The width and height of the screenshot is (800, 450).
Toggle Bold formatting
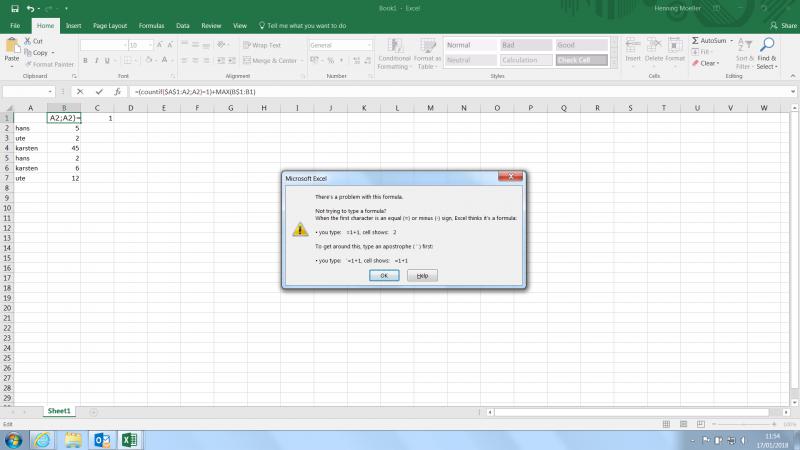click(85, 60)
